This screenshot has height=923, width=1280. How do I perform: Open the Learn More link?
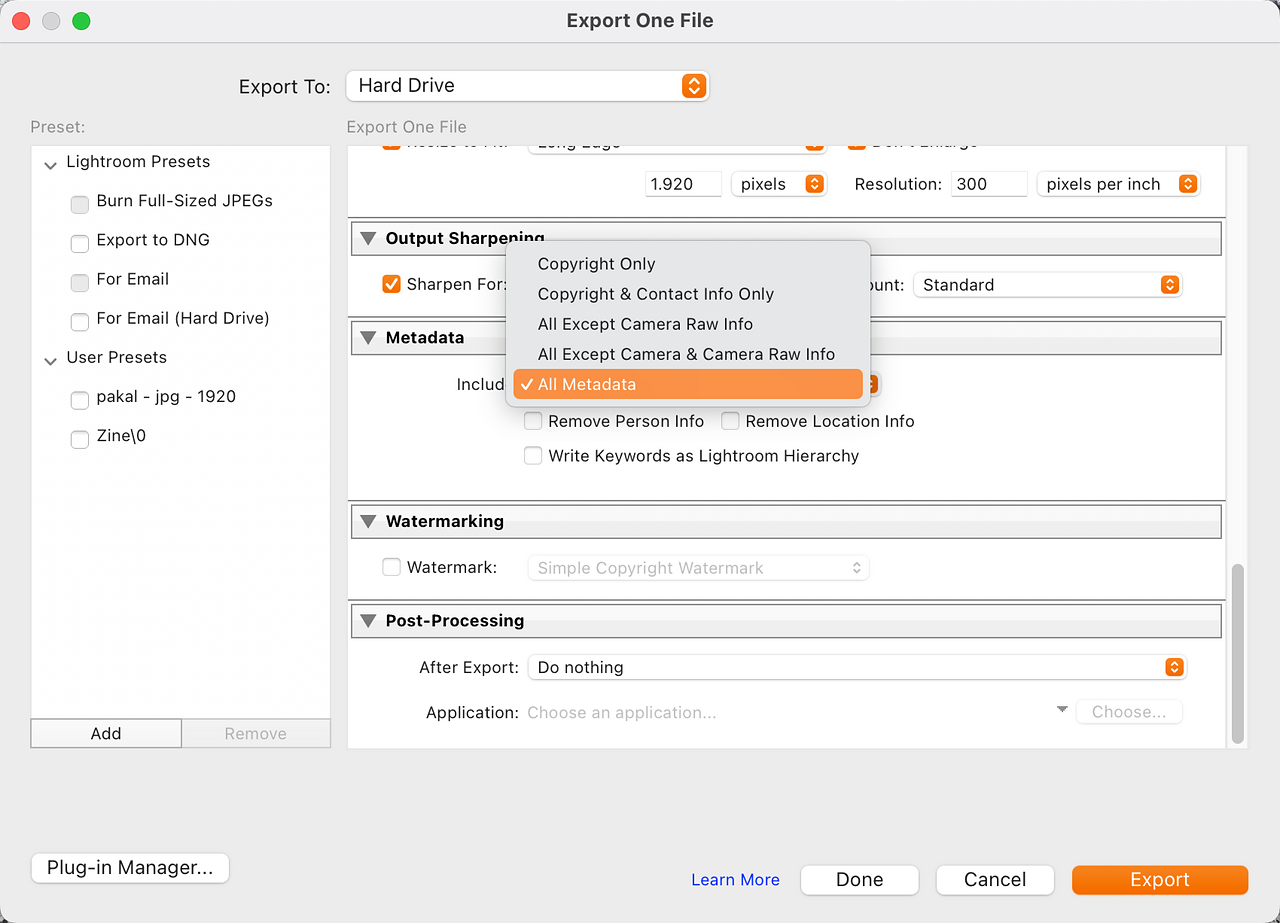coord(735,880)
